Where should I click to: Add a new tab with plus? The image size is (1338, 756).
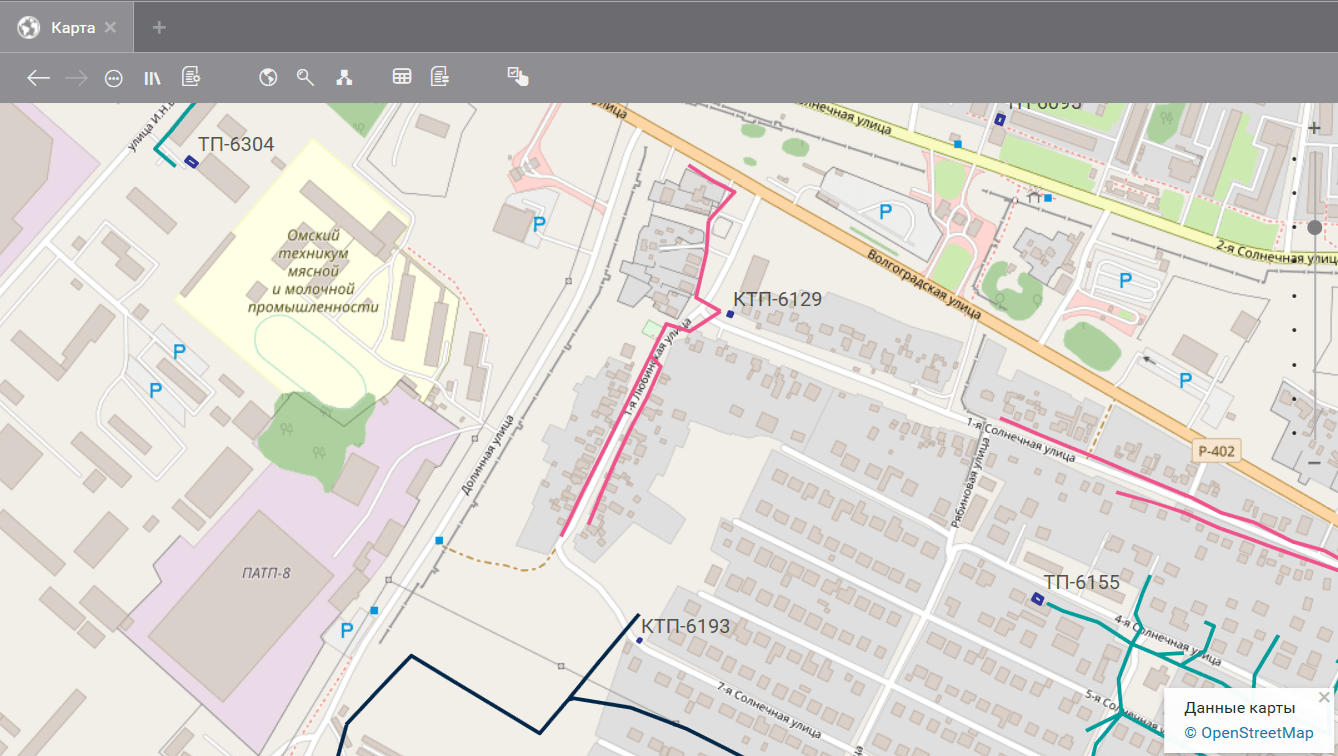(159, 27)
